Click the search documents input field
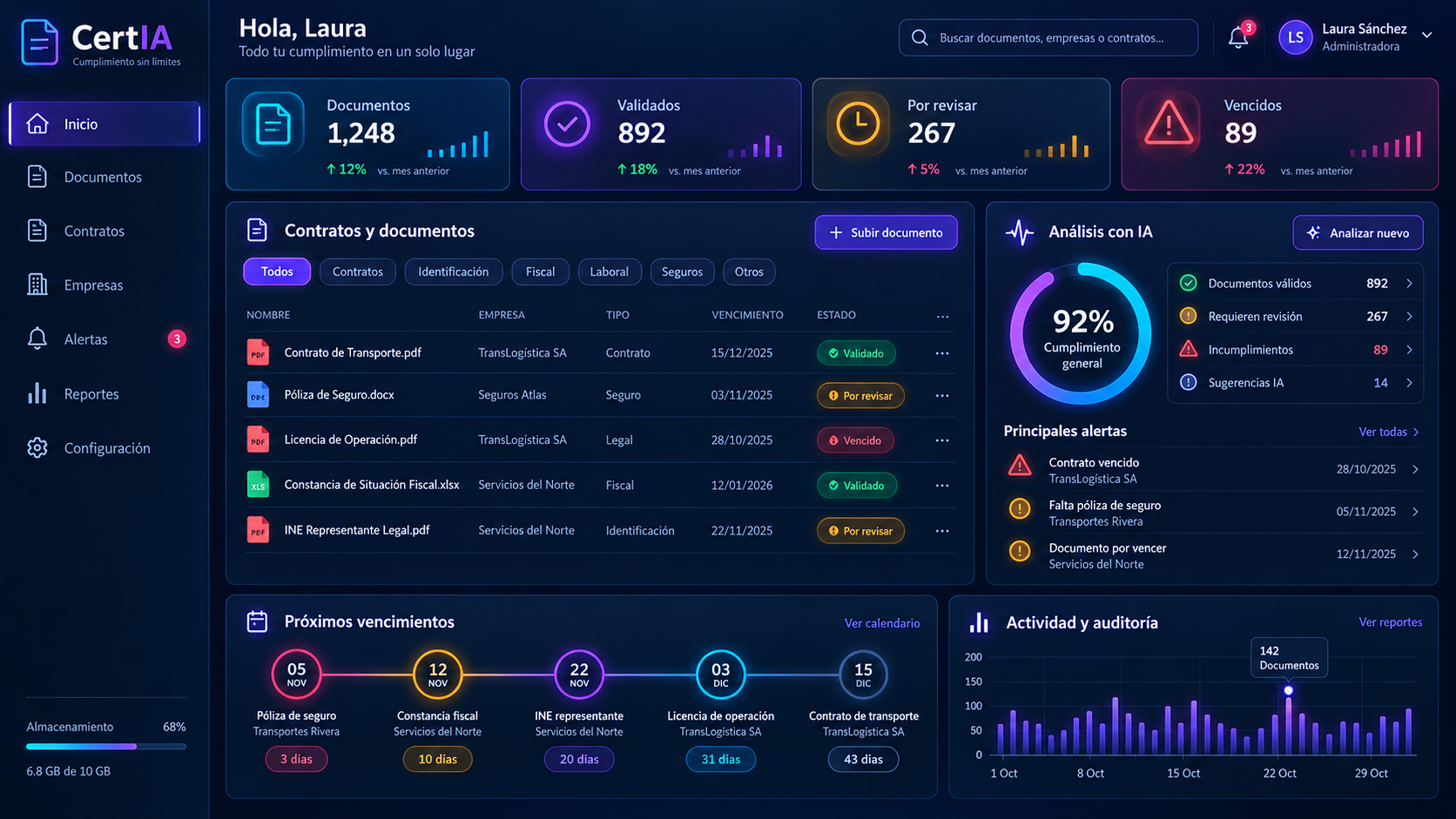The width and height of the screenshot is (1456, 819). pyautogui.click(x=1048, y=37)
